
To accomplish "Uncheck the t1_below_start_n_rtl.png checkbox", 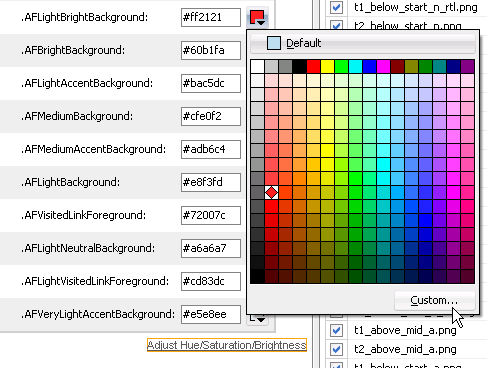I will pos(336,7).
